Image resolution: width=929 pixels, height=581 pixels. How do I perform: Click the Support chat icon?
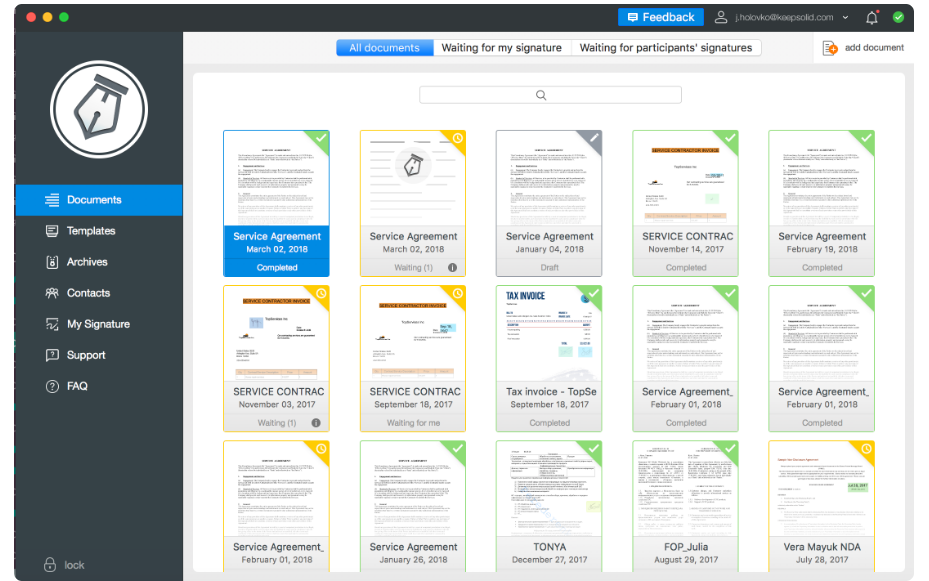[52, 355]
